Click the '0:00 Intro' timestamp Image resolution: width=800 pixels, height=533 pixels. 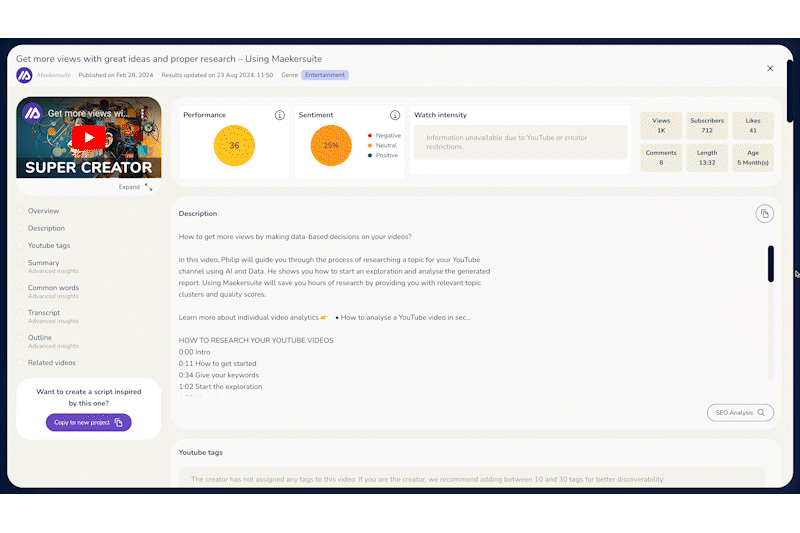(x=194, y=352)
